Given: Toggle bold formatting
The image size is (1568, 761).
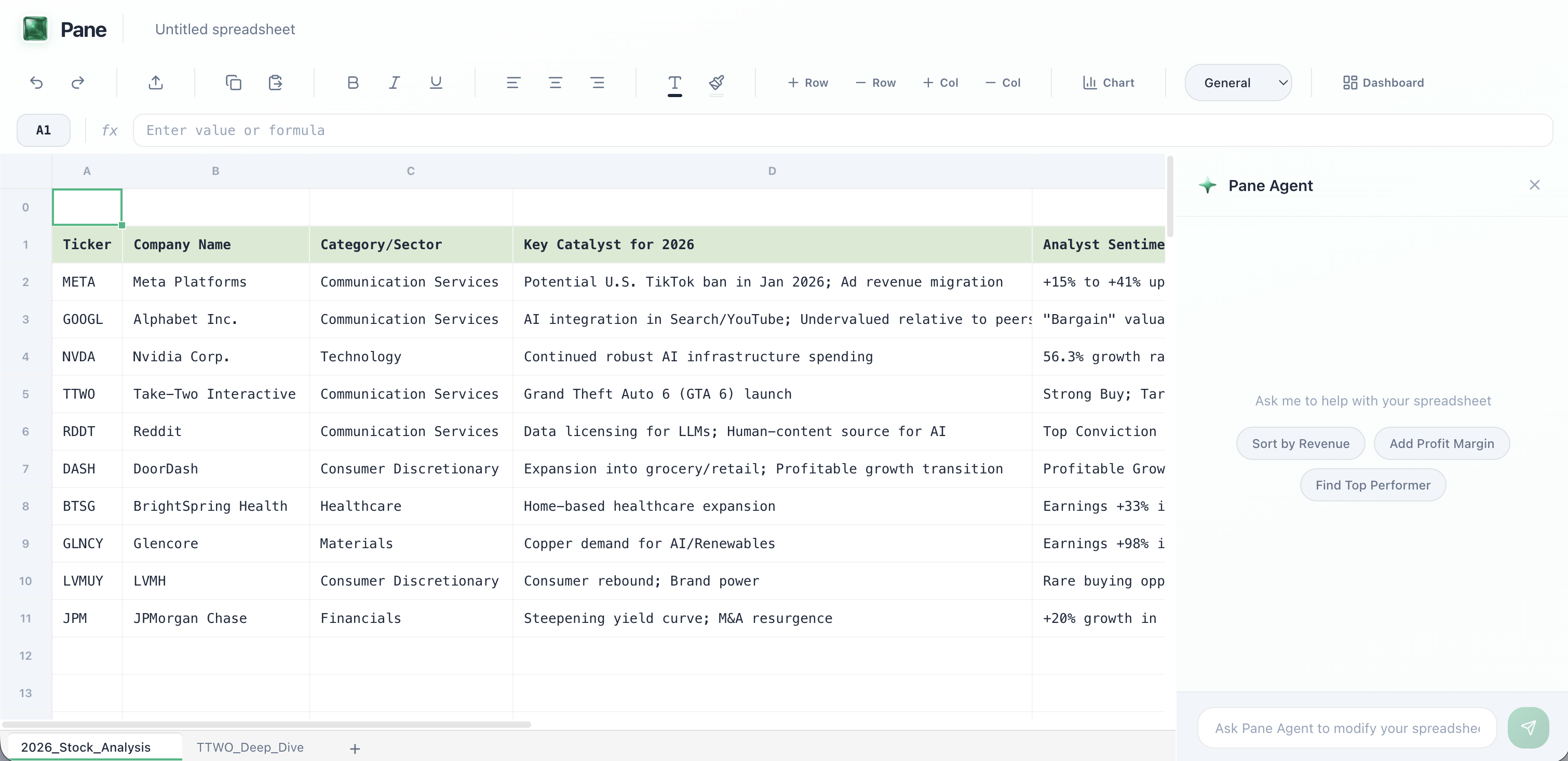Looking at the screenshot, I should [x=353, y=83].
